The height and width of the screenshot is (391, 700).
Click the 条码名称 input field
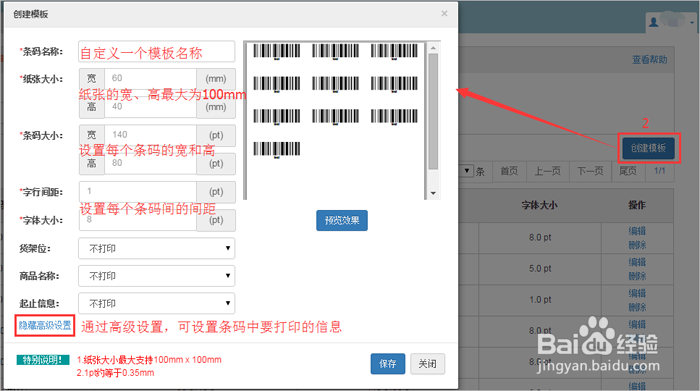157,51
